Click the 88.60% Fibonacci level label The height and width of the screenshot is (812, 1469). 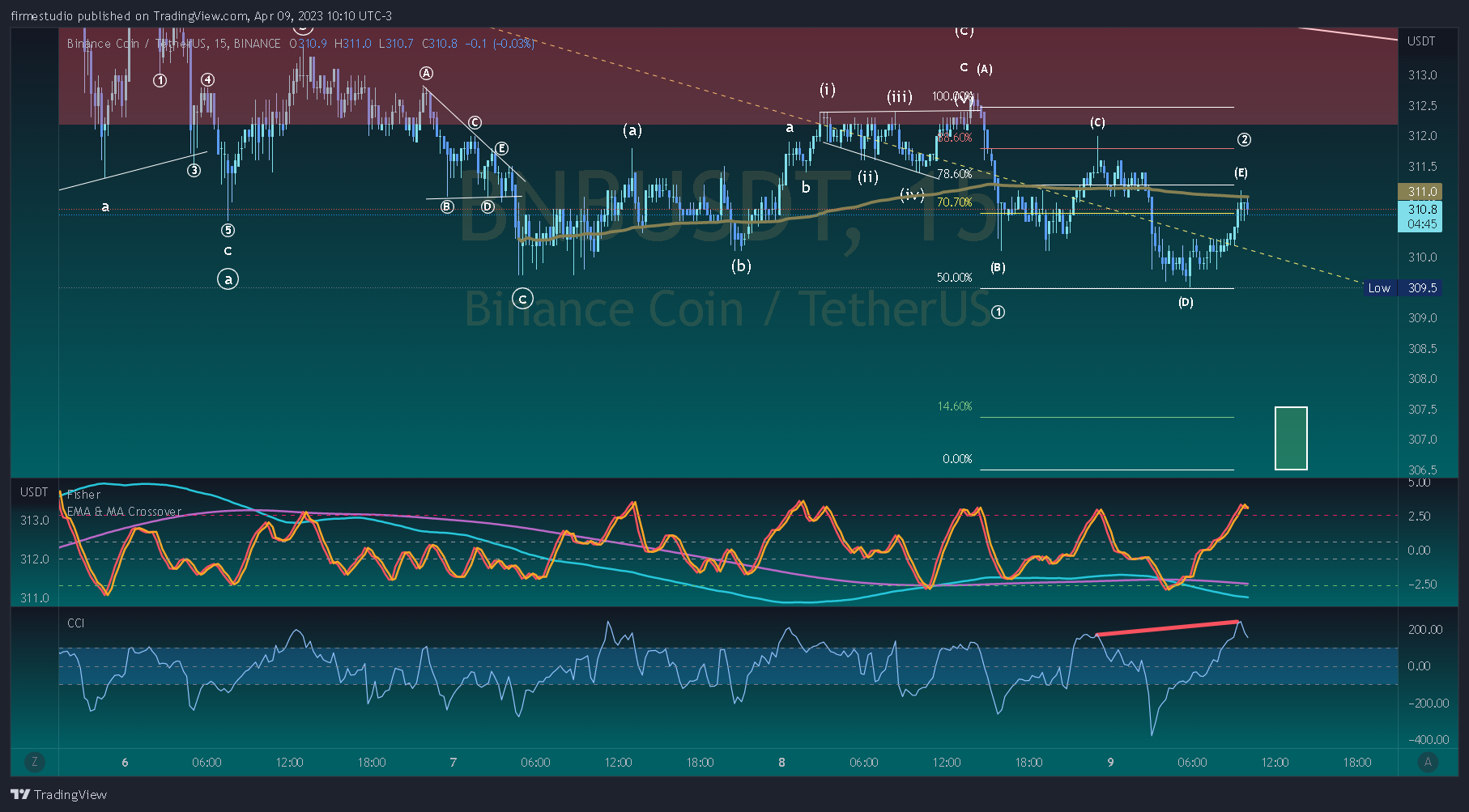(x=955, y=138)
